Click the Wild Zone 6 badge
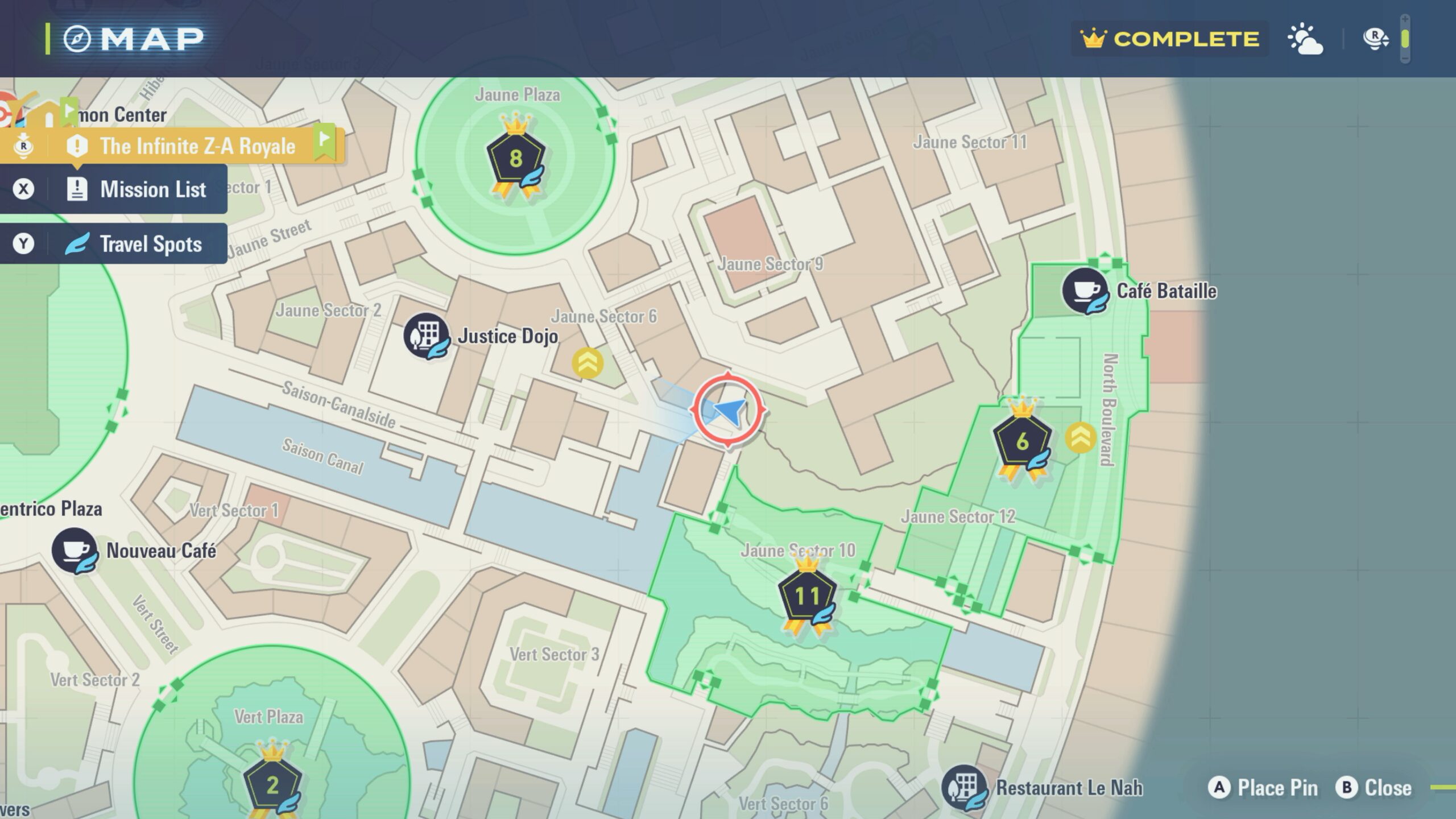Viewport: 1456px width, 819px height. tap(1022, 441)
